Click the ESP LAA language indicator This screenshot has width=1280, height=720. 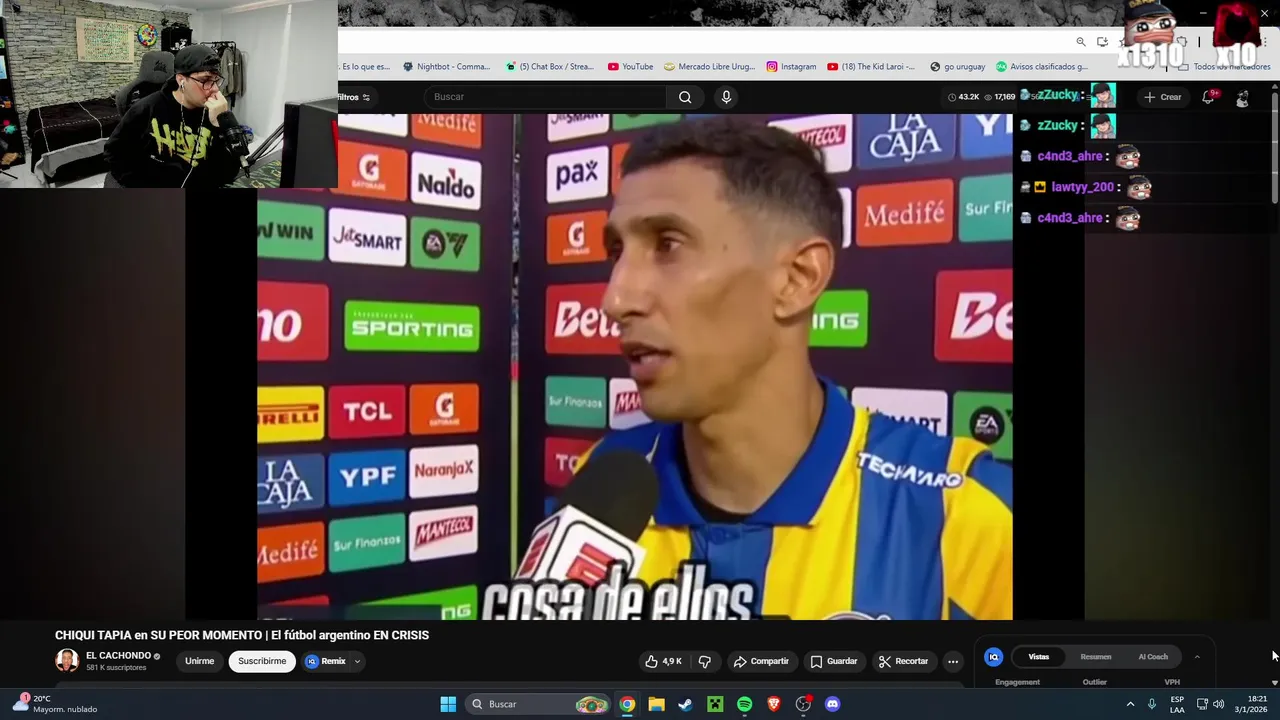[1177, 704]
